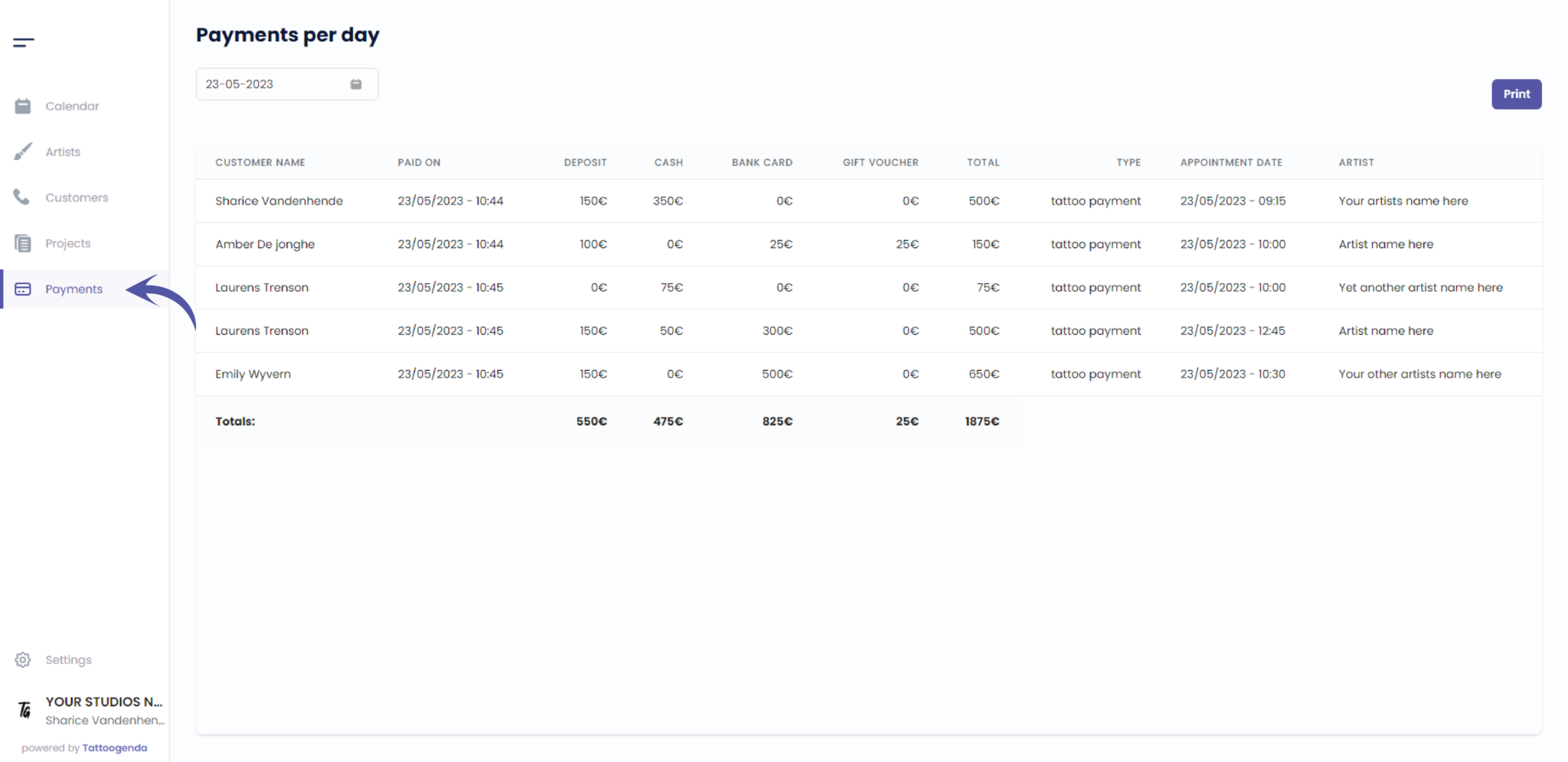The height and width of the screenshot is (762, 1568).
Task: Click the CASH column header
Action: point(668,162)
